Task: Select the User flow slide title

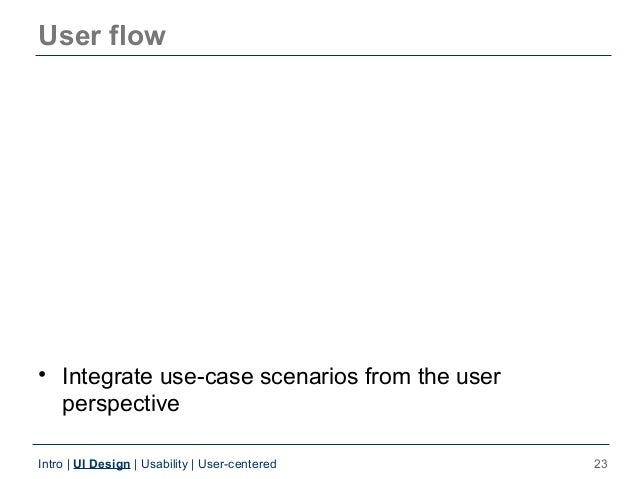Action: pos(102,35)
